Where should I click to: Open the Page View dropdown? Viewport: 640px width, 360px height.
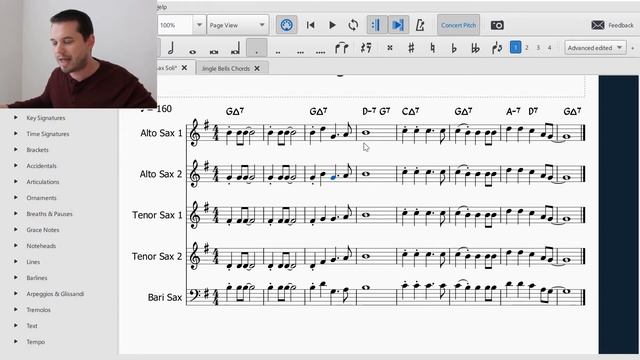click(x=238, y=25)
